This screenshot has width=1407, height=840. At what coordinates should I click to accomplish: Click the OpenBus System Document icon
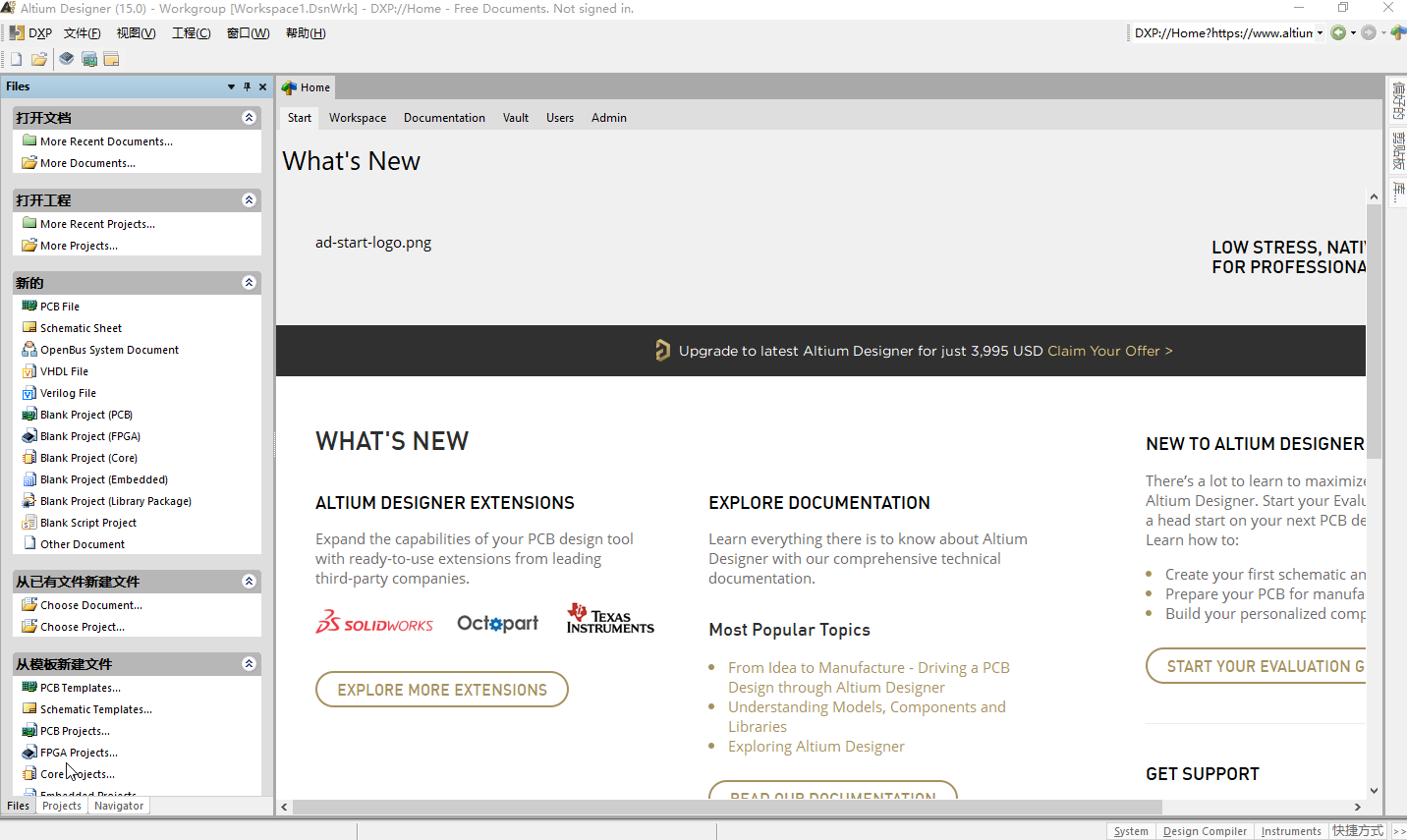29,350
